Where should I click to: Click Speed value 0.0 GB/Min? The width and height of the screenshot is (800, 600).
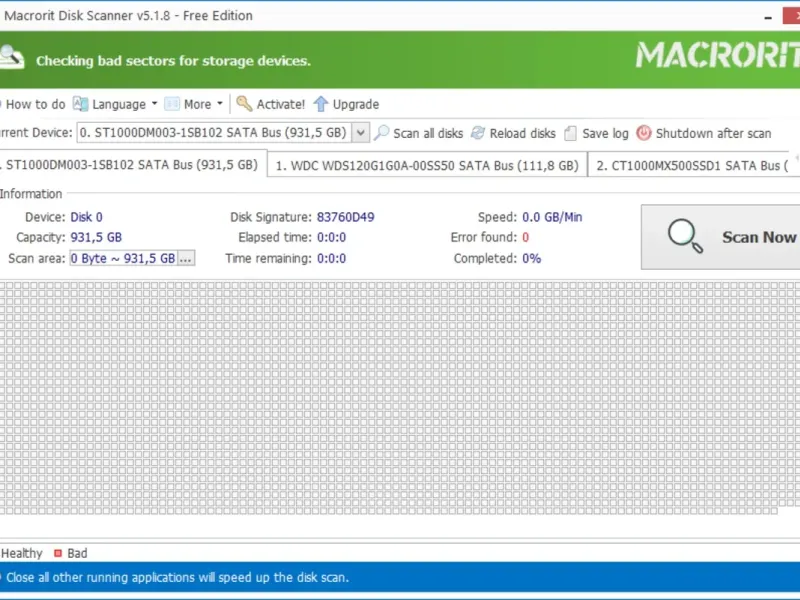coord(552,217)
